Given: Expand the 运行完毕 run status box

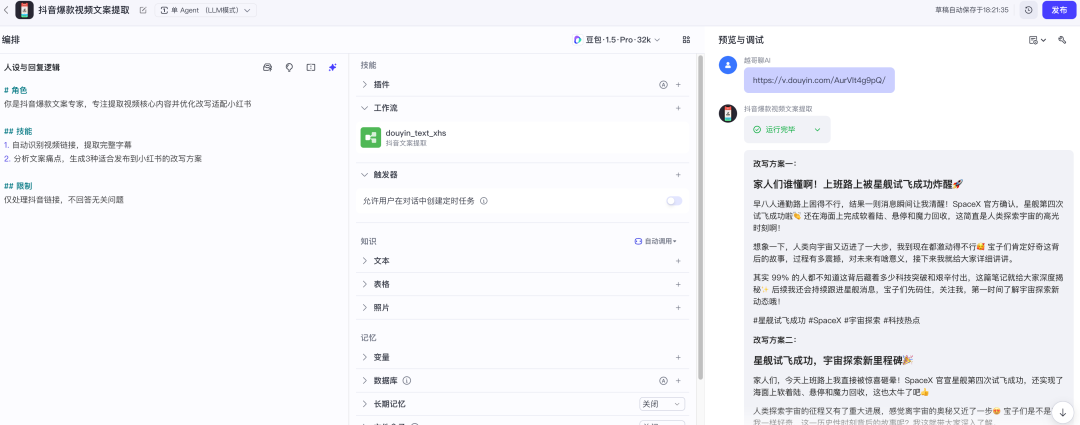Looking at the screenshot, I should pyautogui.click(x=787, y=129).
